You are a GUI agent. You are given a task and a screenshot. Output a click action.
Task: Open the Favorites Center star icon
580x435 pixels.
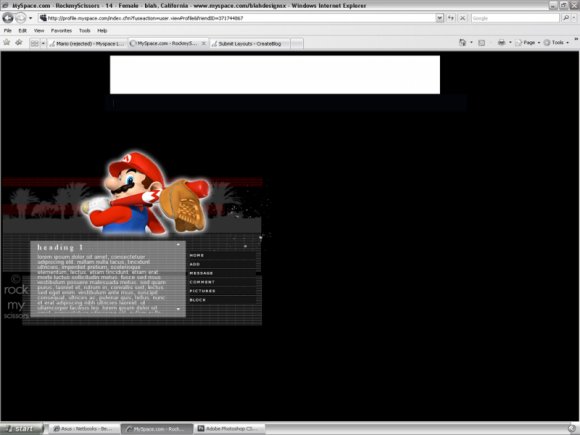[7, 43]
